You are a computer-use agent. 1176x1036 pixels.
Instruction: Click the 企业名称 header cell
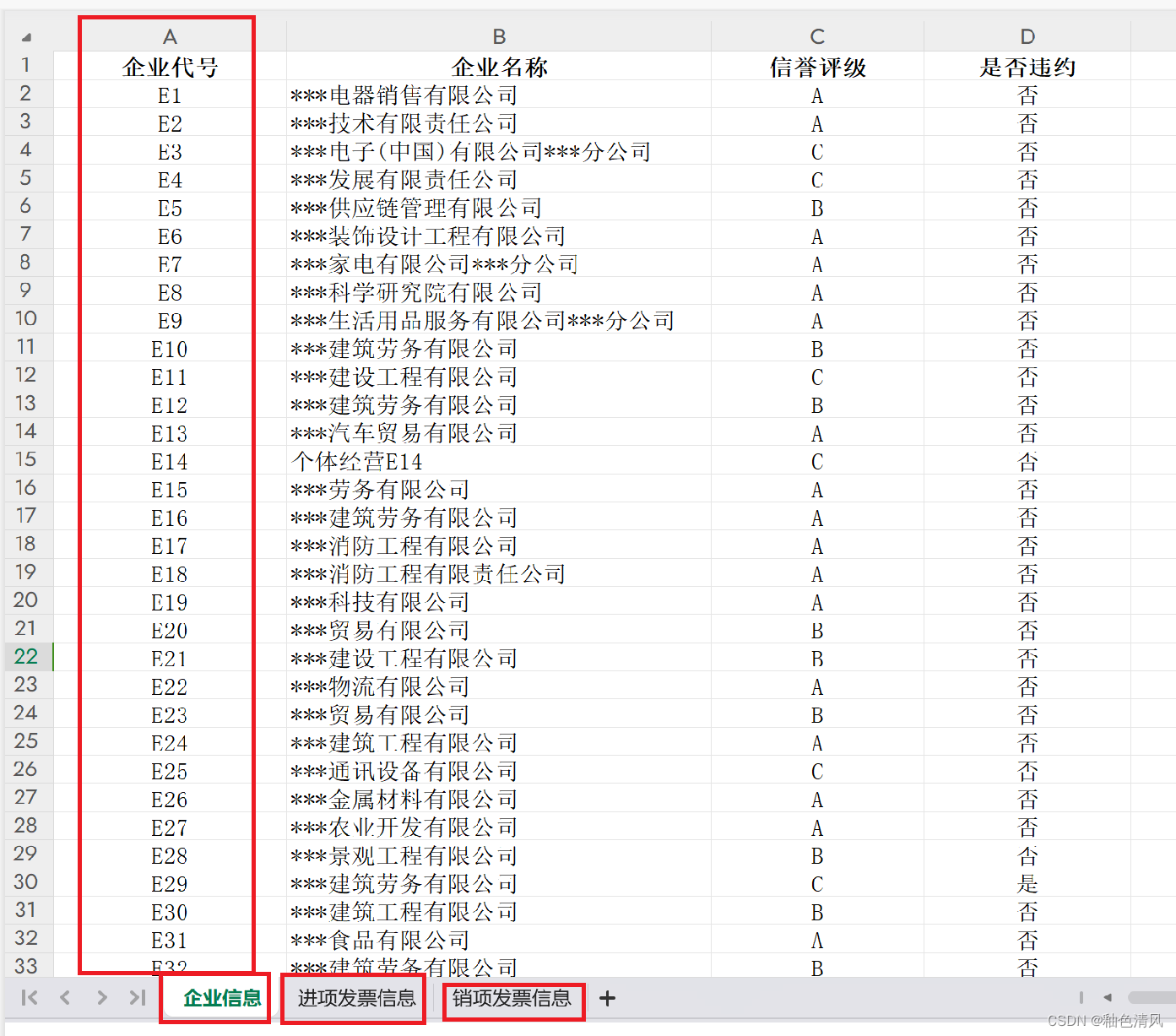tap(499, 66)
